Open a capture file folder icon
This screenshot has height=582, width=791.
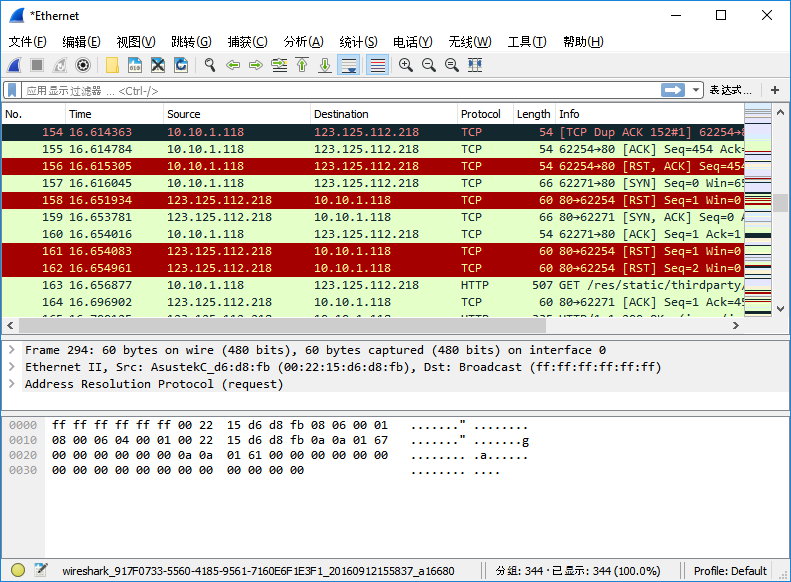[112, 65]
